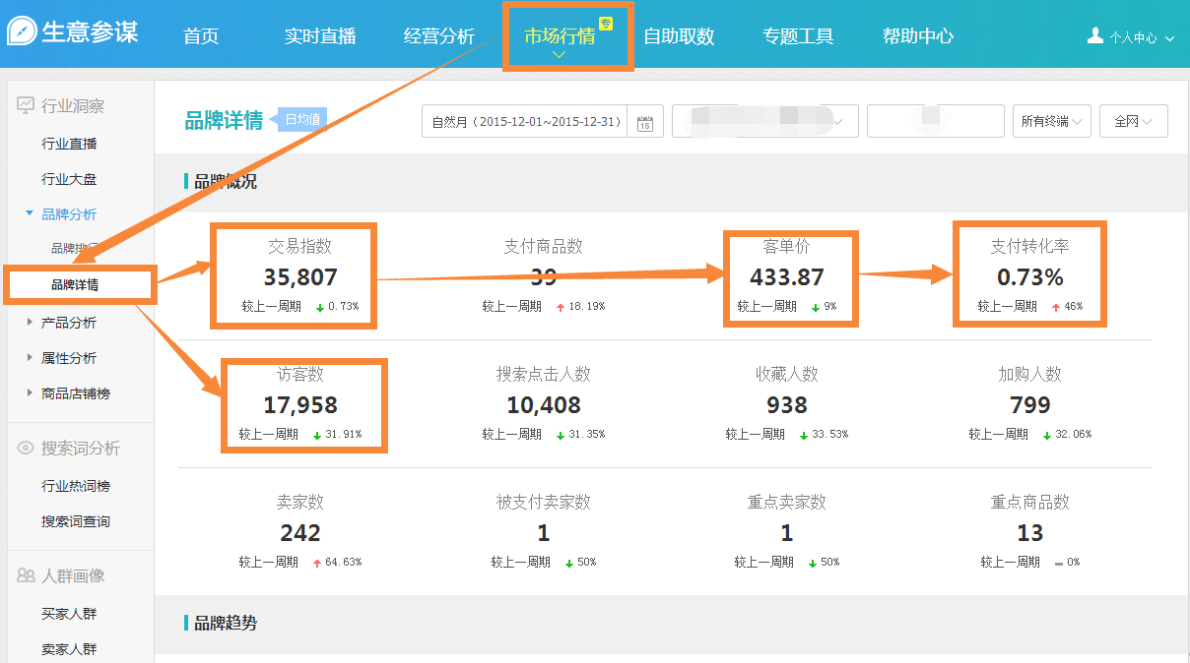1190x663 pixels.
Task: Click the 行业洞察 chart icon in sidebar
Action: (x=25, y=105)
